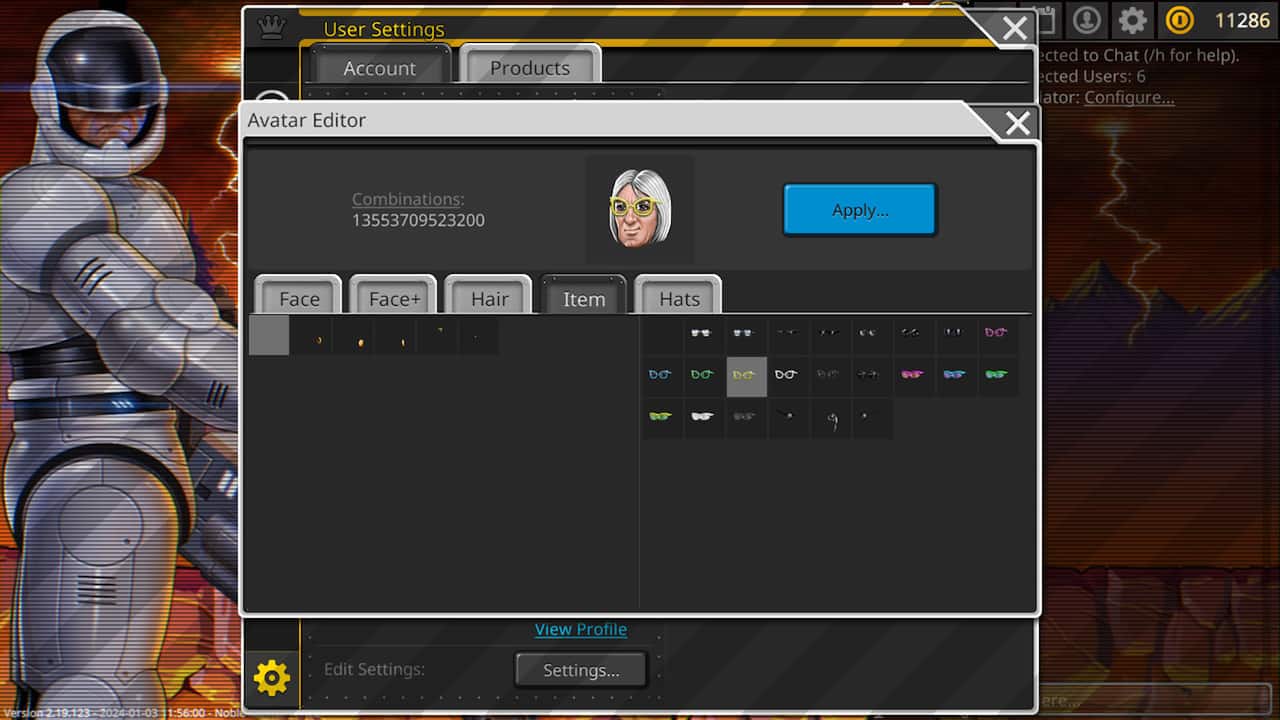Image resolution: width=1280 pixels, height=720 pixels.
Task: Select the highlighted yellow round glasses
Action: coord(745,376)
